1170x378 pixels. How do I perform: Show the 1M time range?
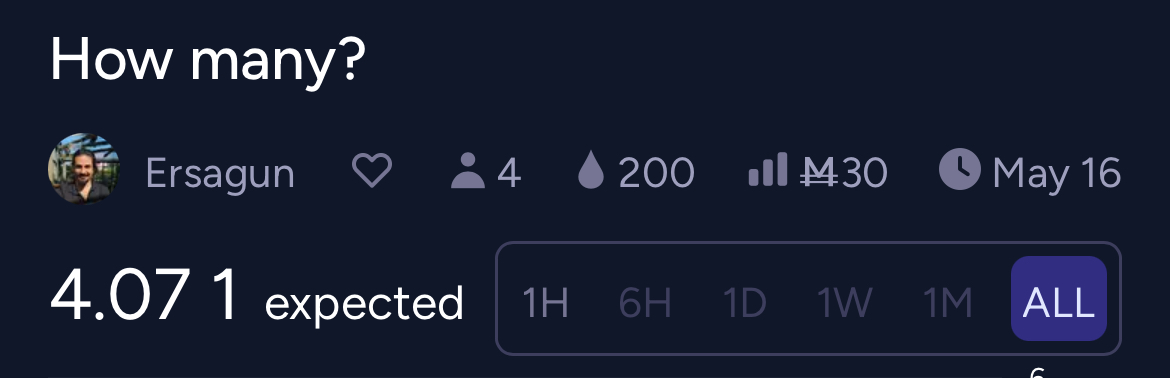pyautogui.click(x=948, y=303)
